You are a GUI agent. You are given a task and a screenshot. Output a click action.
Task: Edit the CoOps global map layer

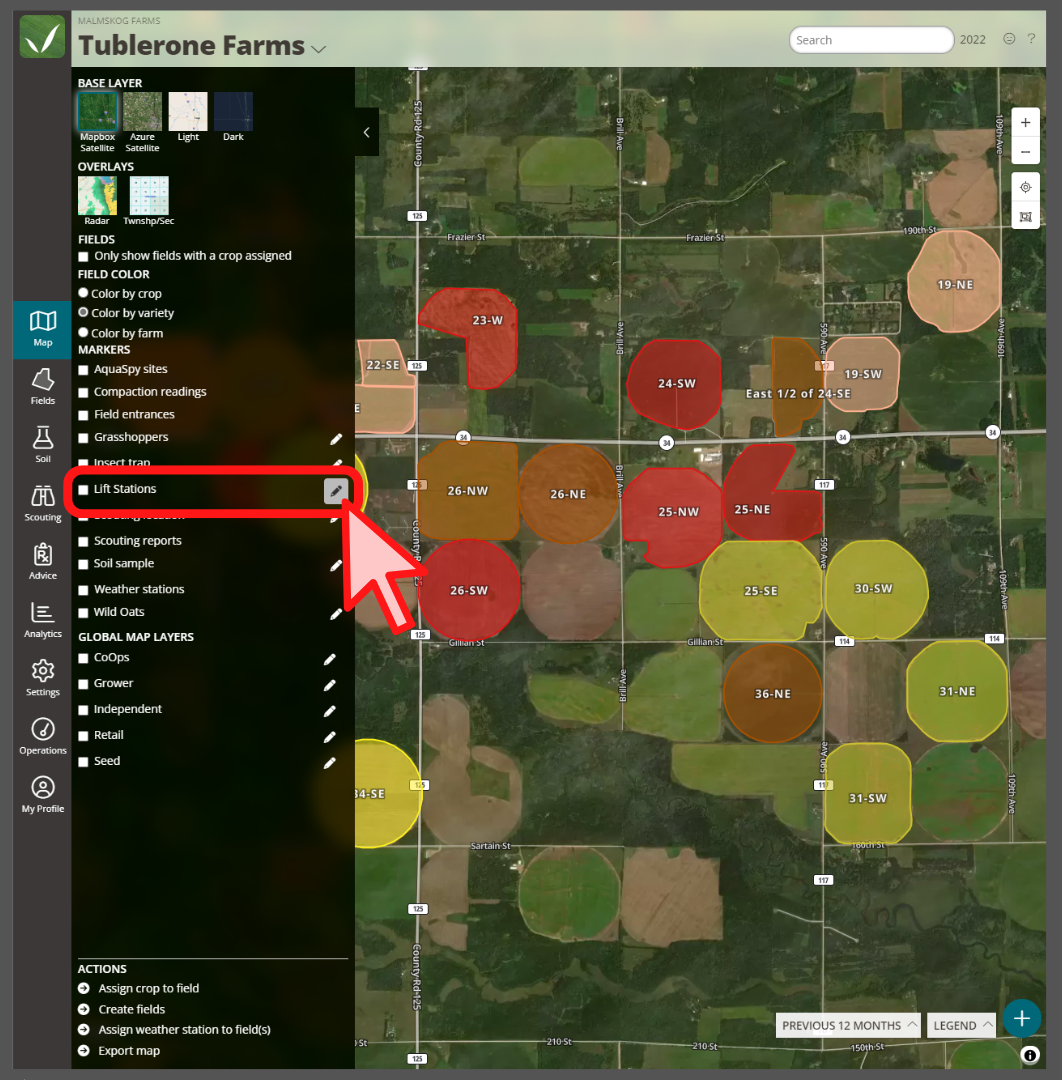click(x=330, y=659)
